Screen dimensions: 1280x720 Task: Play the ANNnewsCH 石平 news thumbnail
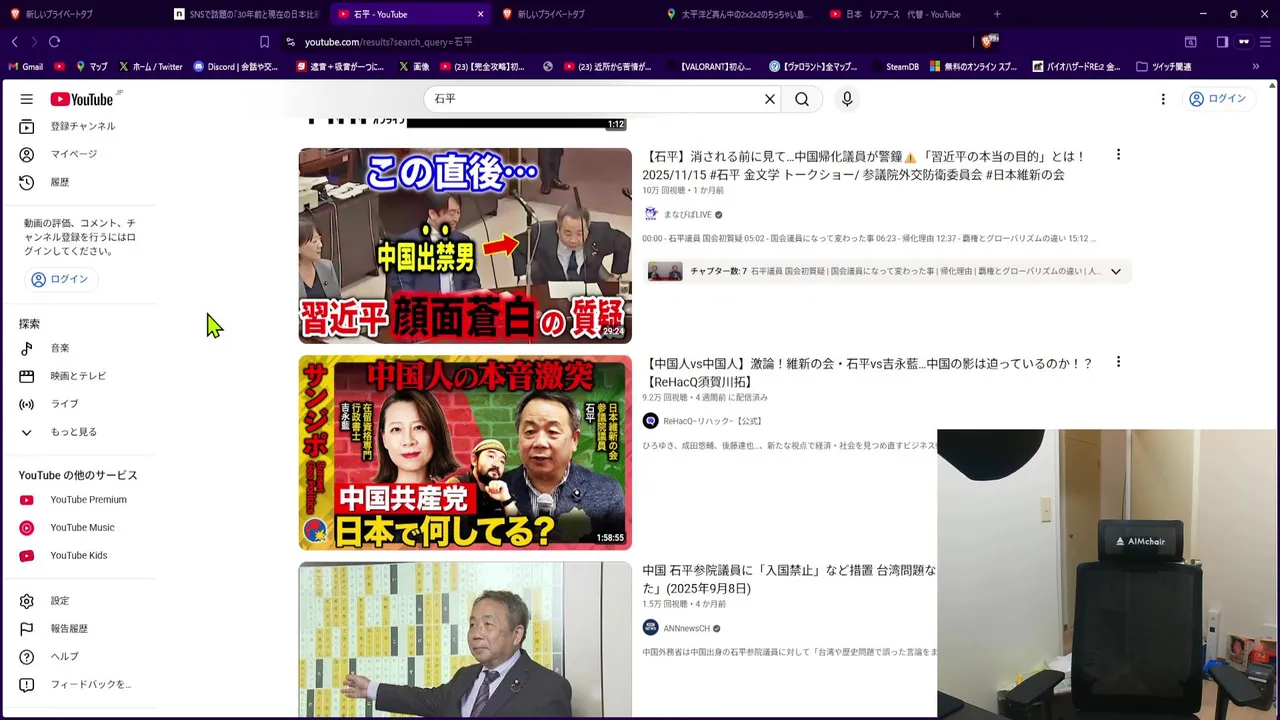pos(465,639)
